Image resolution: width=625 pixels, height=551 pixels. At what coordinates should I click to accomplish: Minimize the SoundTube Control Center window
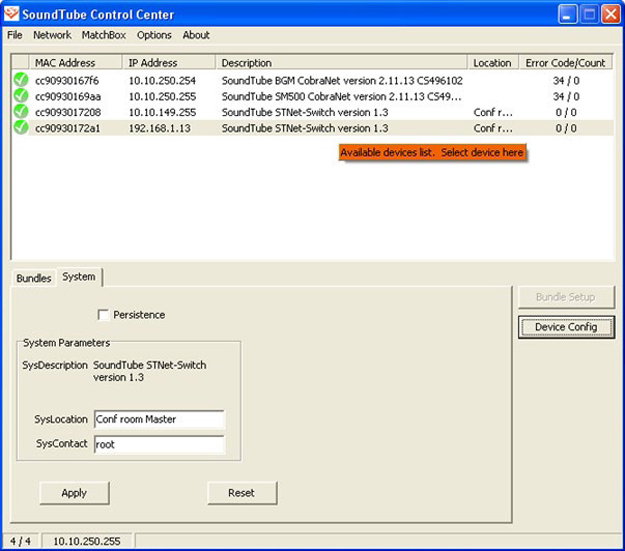[x=568, y=14]
